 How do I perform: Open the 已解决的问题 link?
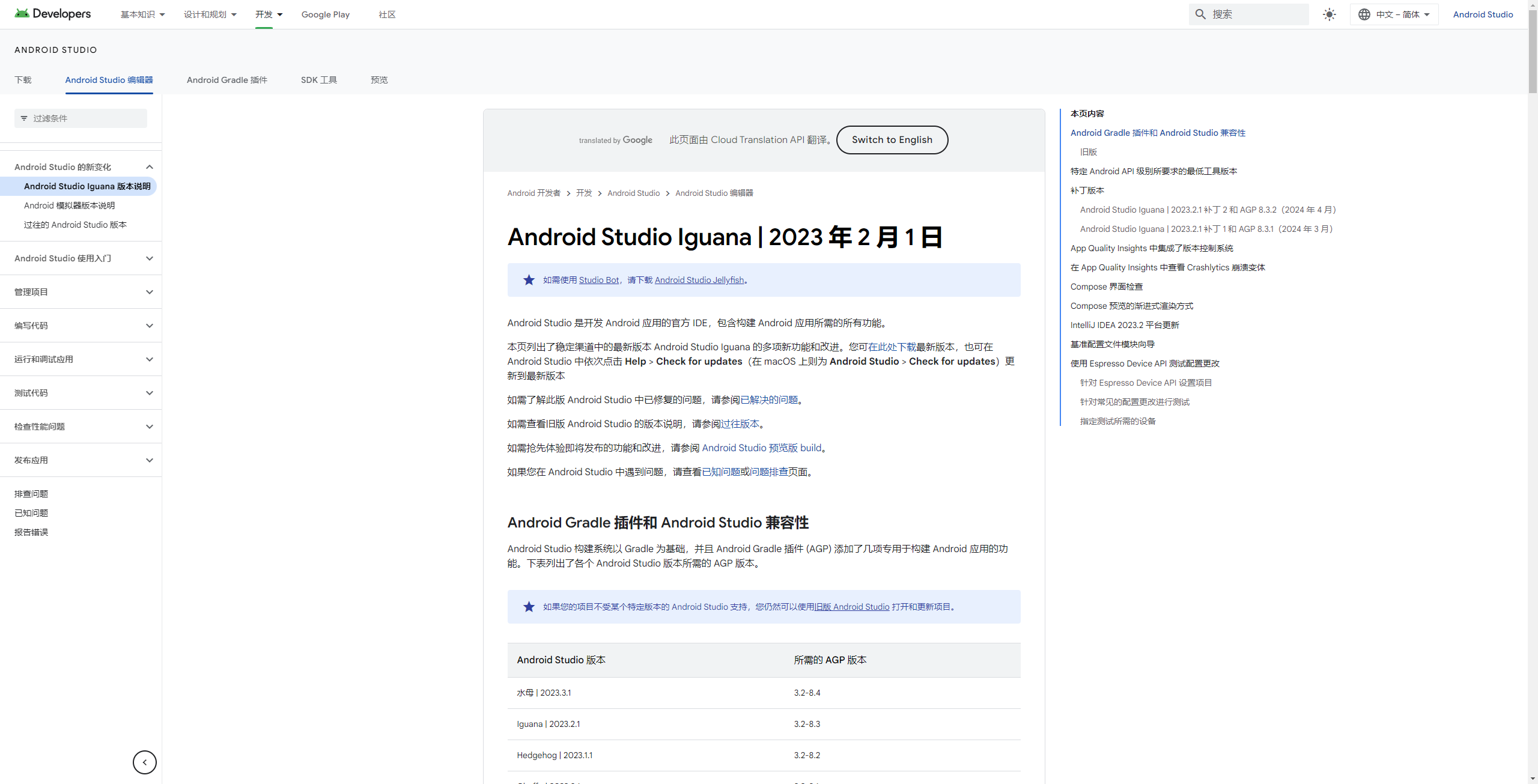[x=769, y=400]
